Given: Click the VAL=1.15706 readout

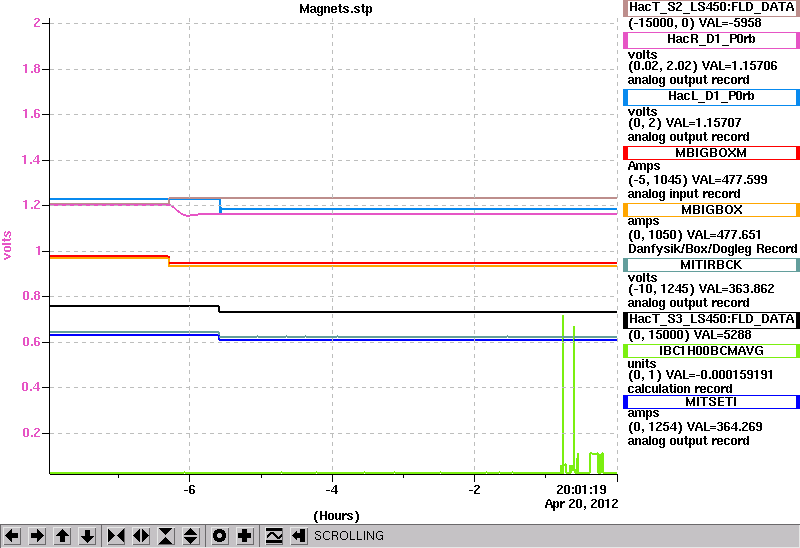Looking at the screenshot, I should pos(739,66).
